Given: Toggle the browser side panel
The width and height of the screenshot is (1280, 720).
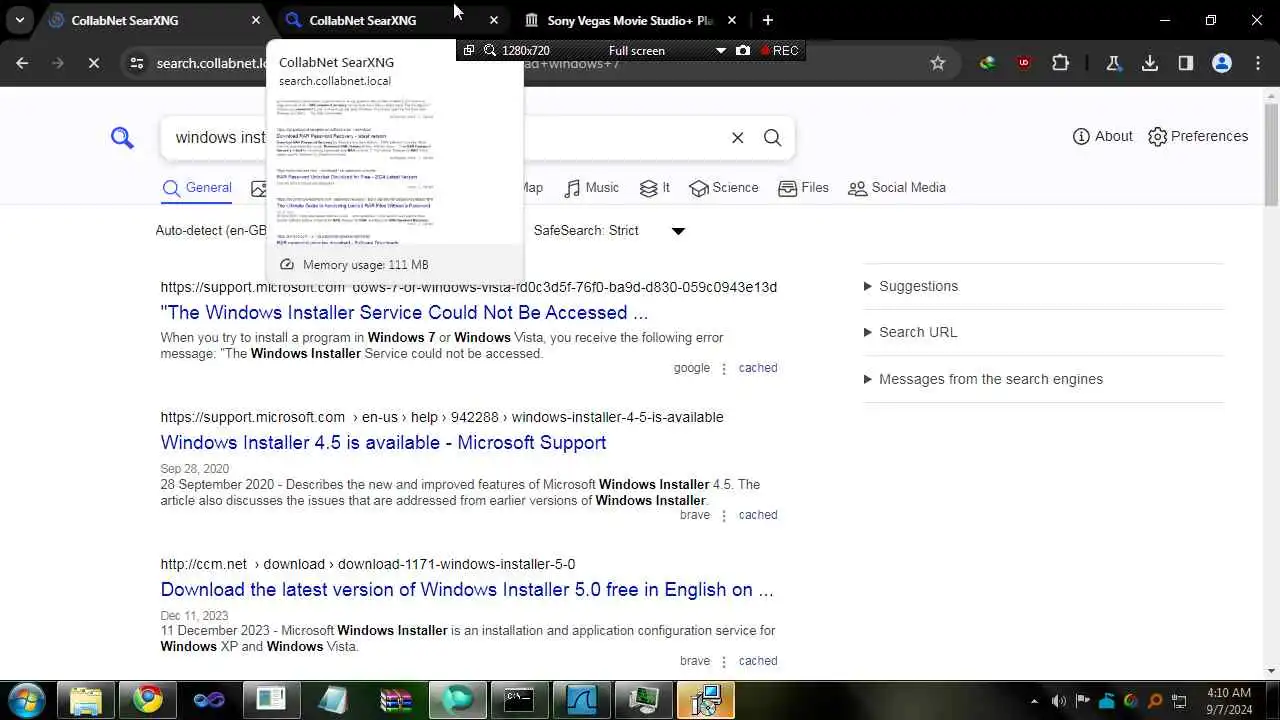Looking at the screenshot, I should pos(1186,63).
